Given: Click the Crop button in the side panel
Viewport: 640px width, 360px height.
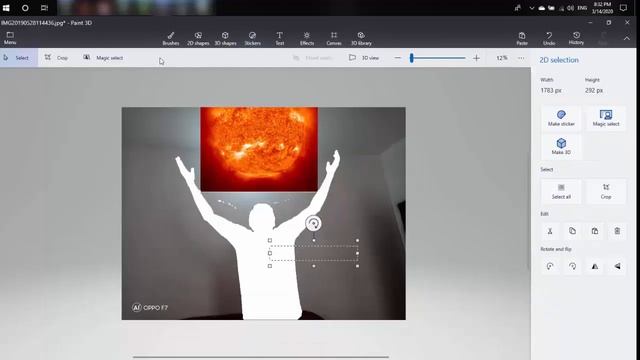Looking at the screenshot, I should tap(606, 191).
